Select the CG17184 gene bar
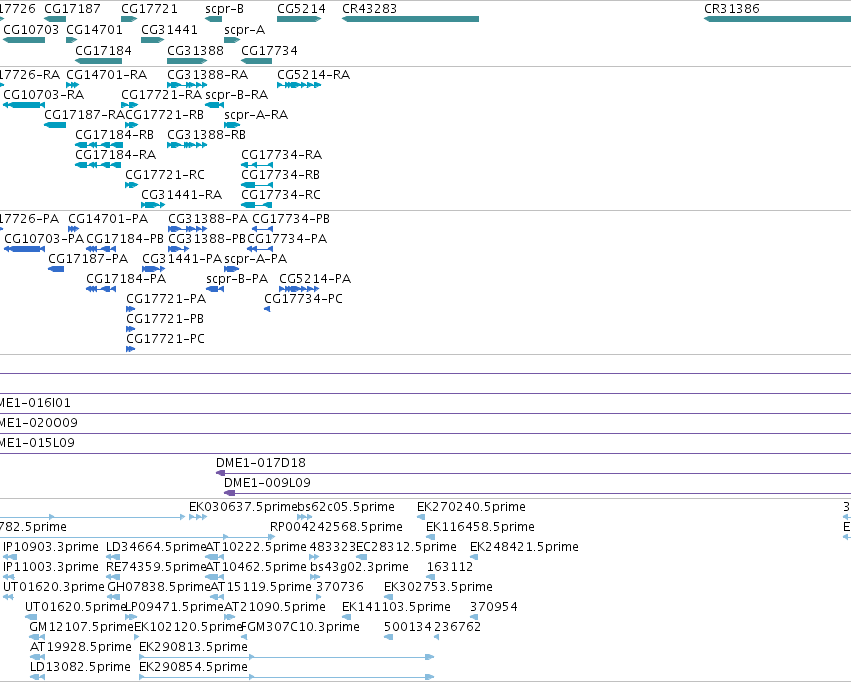851x682 pixels. tap(98, 61)
